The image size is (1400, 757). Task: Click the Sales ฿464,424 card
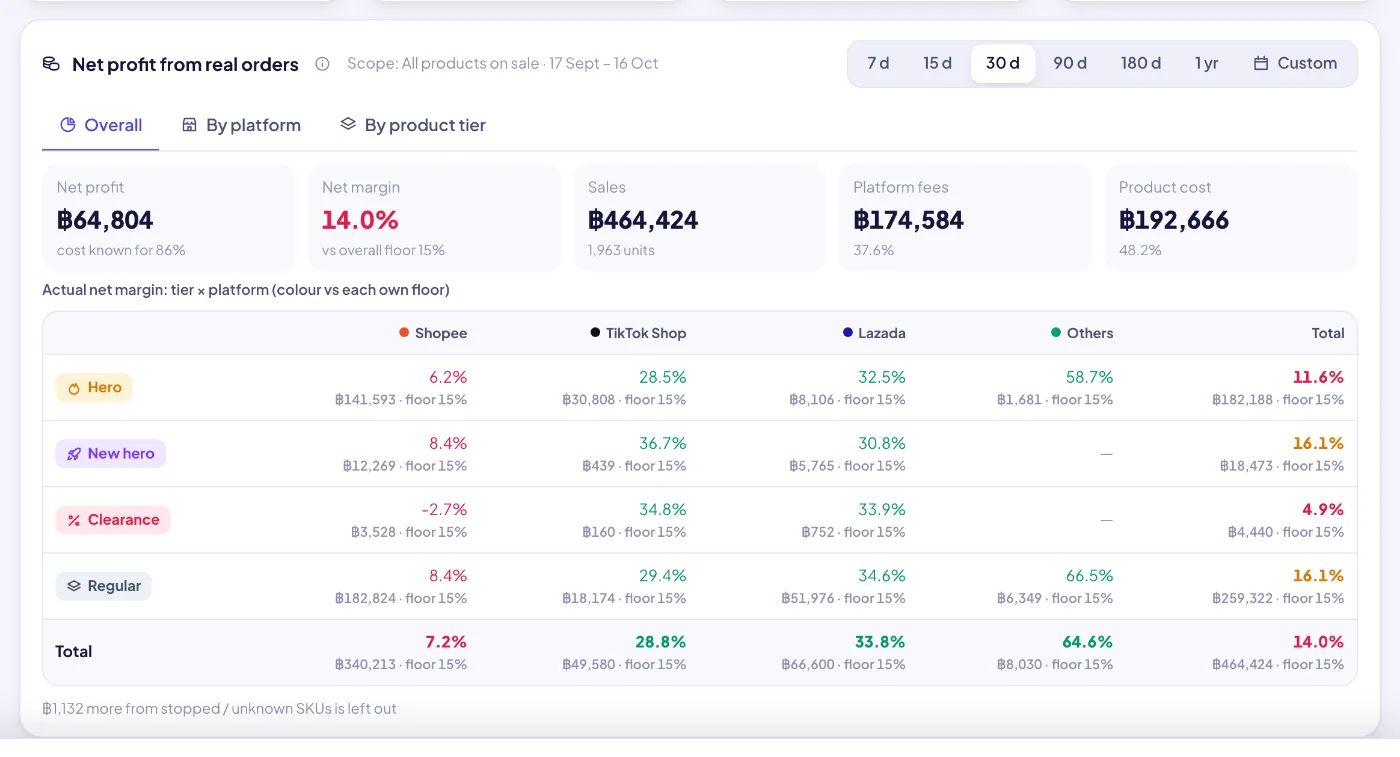coord(700,218)
